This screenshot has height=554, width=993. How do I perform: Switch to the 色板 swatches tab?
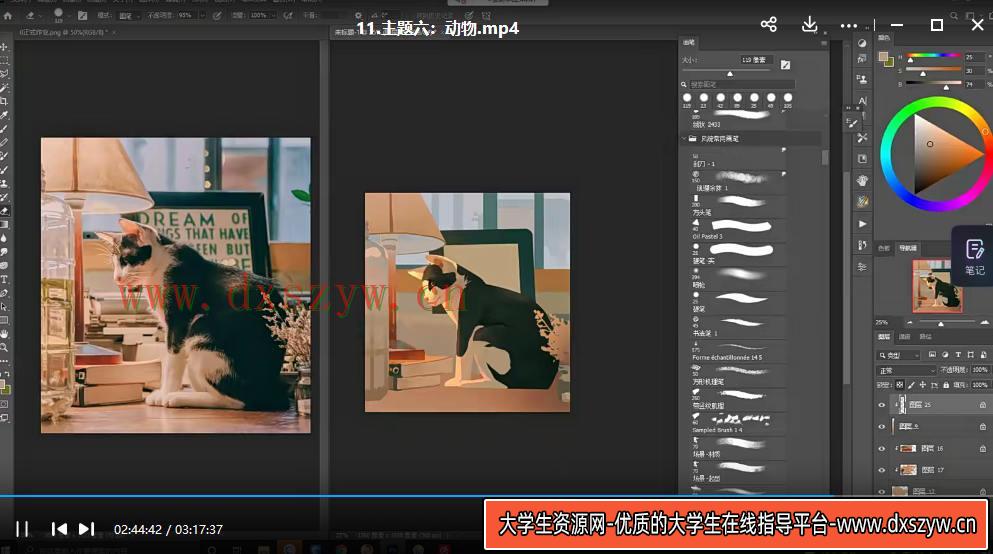click(884, 248)
